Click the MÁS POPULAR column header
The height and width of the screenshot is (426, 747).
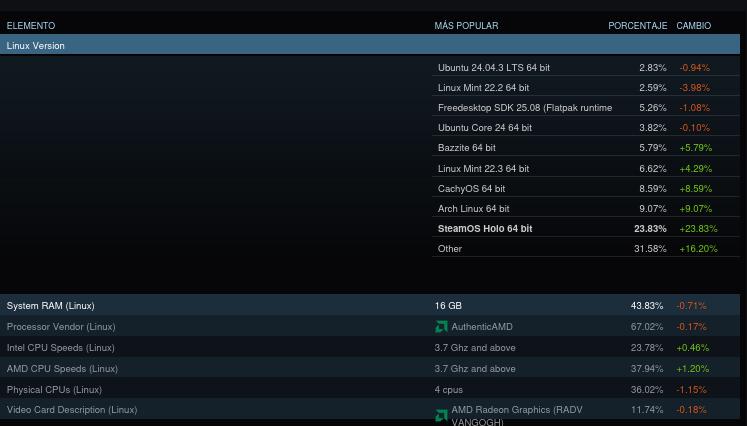[x=466, y=26]
